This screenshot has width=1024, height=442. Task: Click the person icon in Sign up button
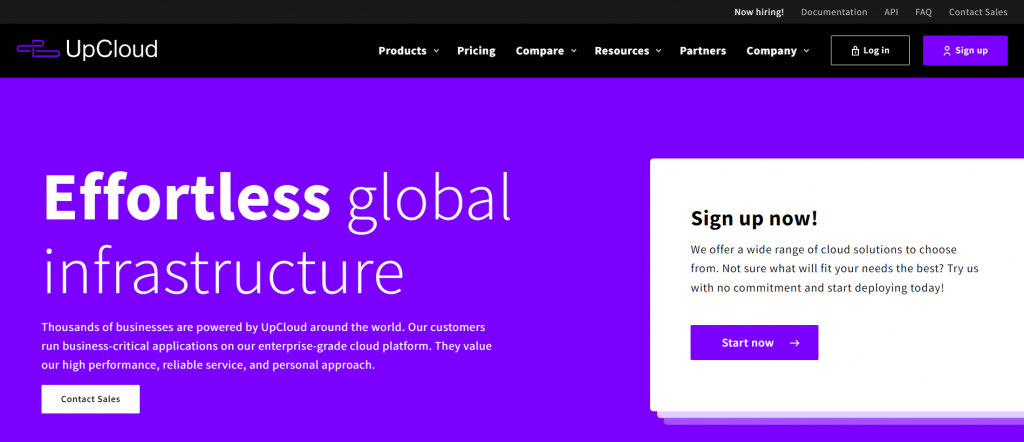[946, 51]
